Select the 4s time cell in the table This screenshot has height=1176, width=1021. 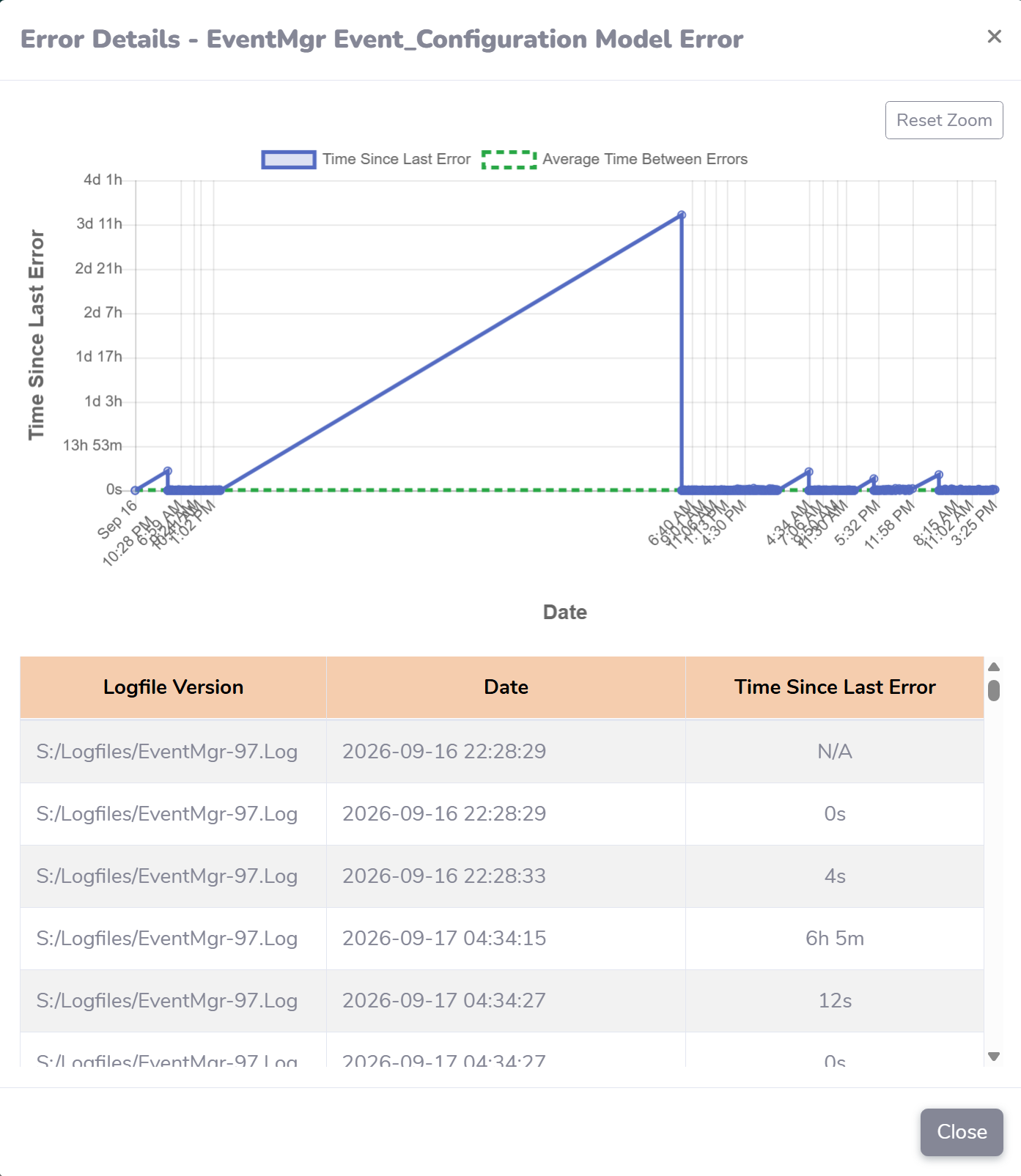point(835,876)
